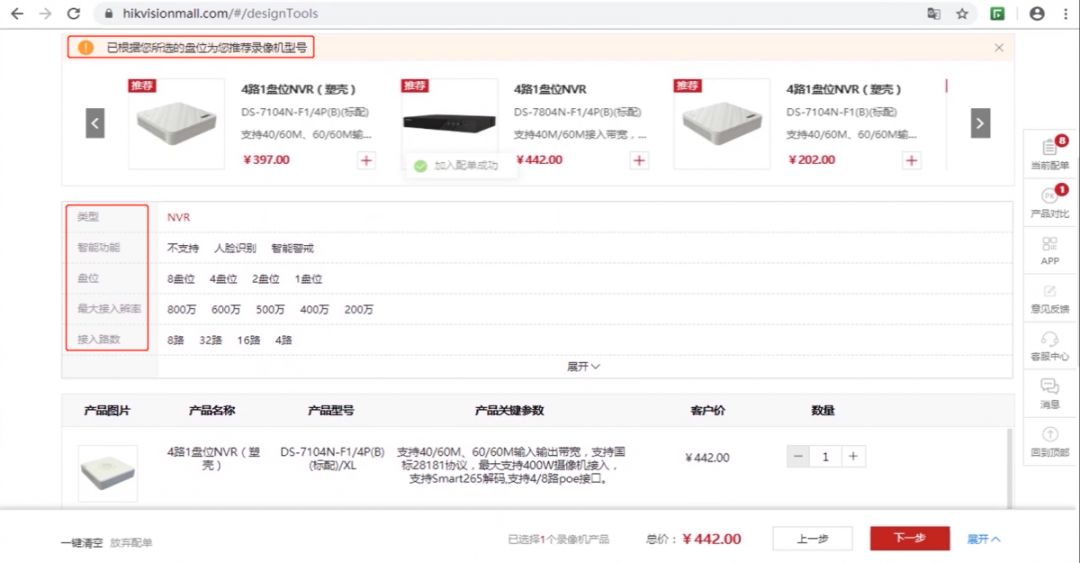
Task: Click the quantity input field
Action: point(826,456)
